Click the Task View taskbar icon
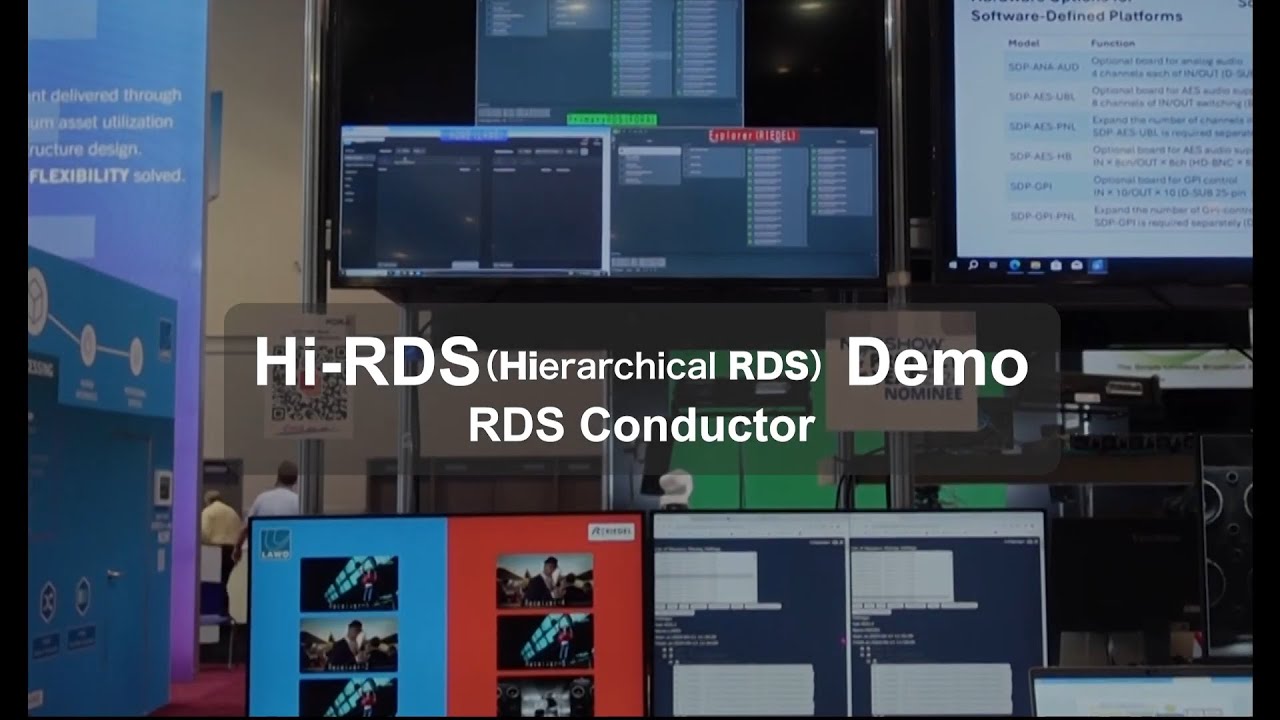 click(x=993, y=265)
